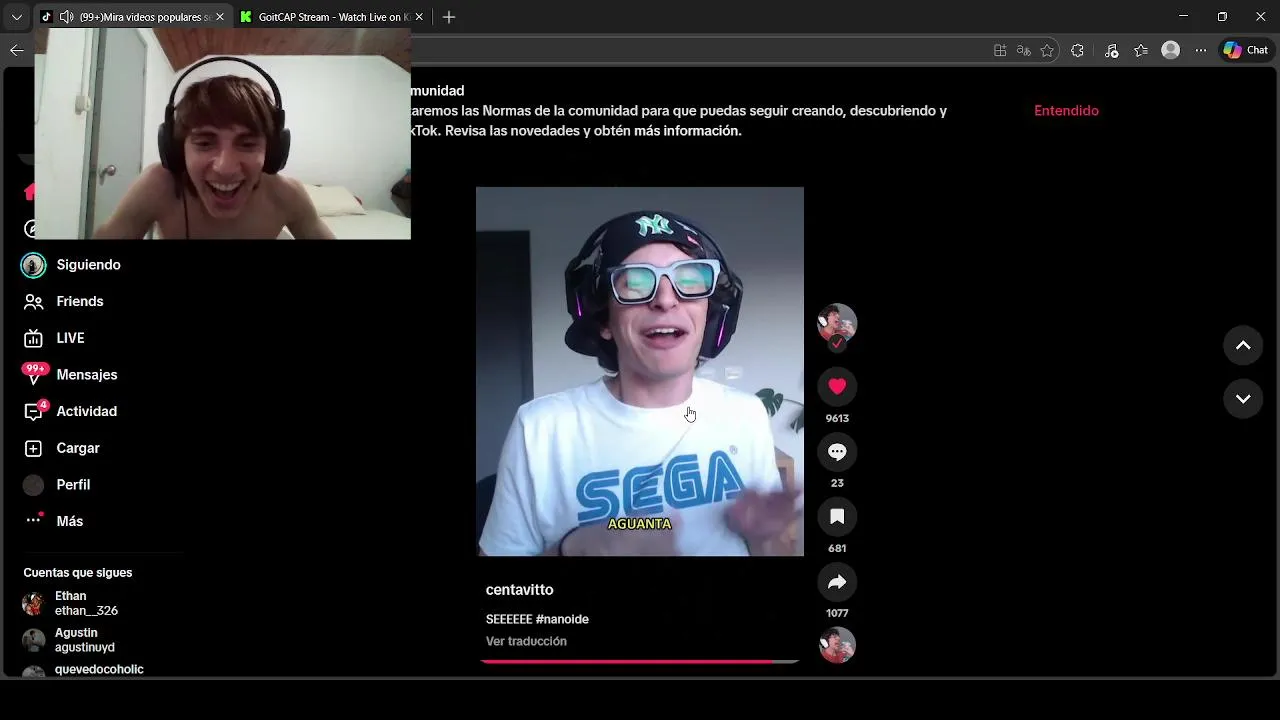Switch to GoitCAP Stream Kick tab
The image size is (1280, 720).
330,17
